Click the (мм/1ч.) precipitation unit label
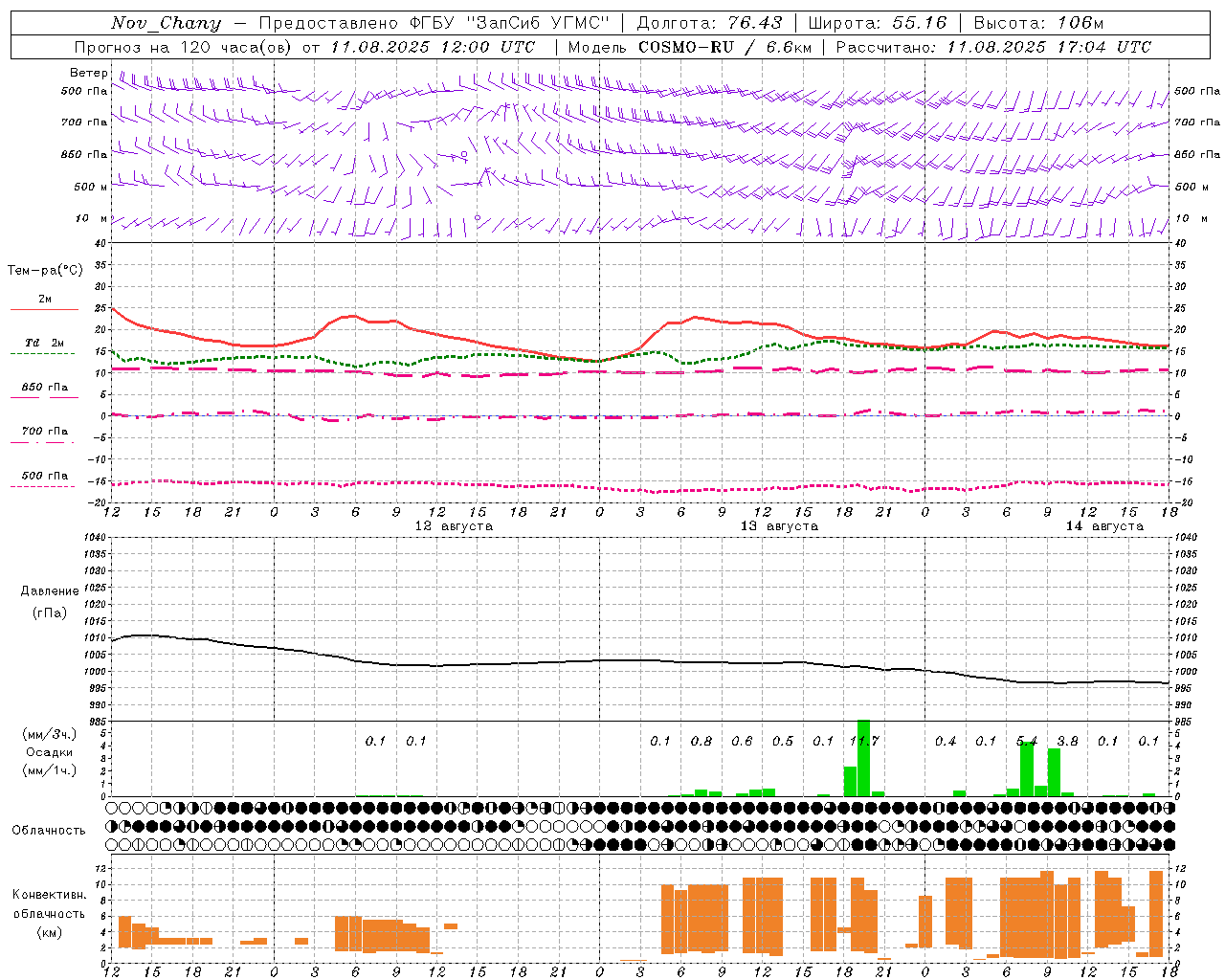This screenshot has width=1225, height=980. point(50,770)
